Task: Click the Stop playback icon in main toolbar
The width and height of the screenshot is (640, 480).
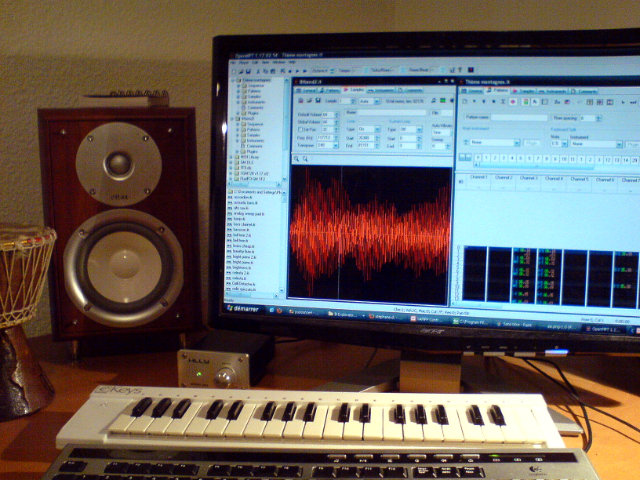Action: [x=290, y=71]
